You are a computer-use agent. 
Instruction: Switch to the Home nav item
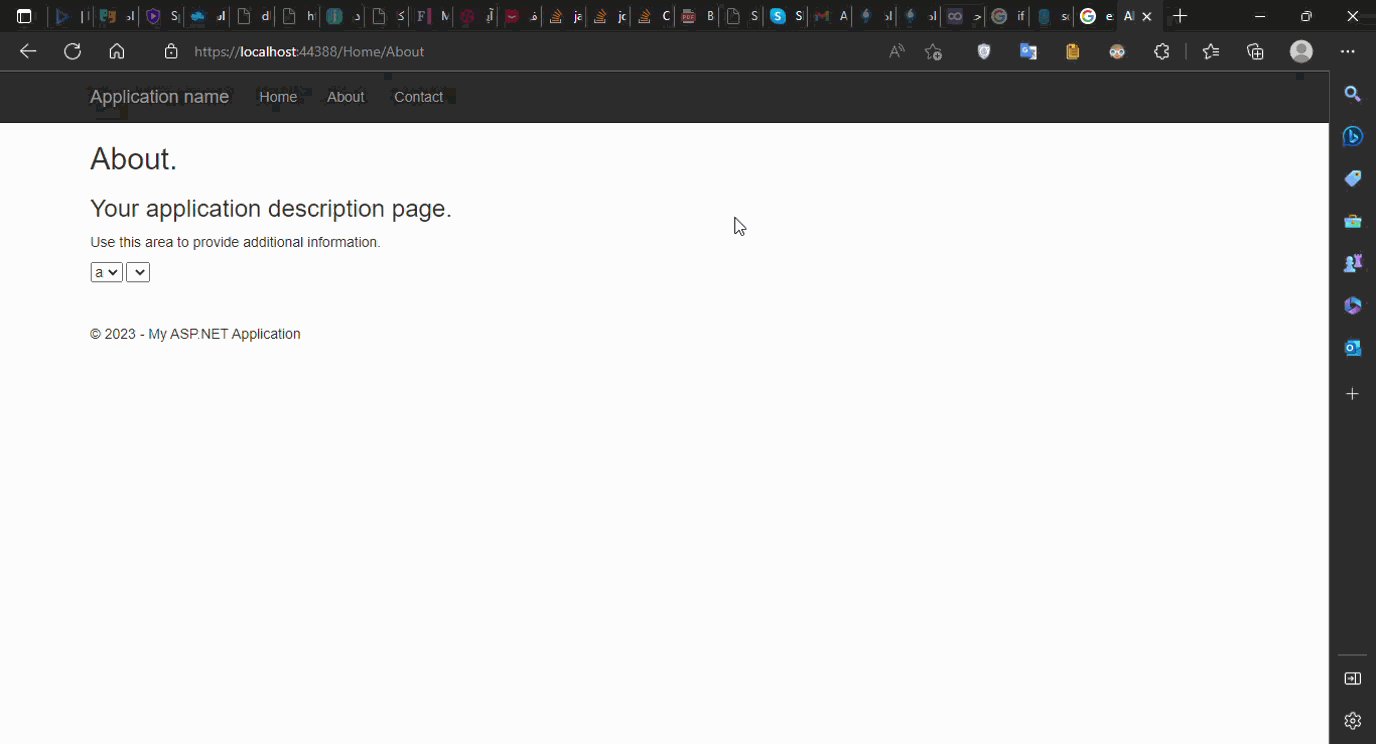tap(278, 96)
